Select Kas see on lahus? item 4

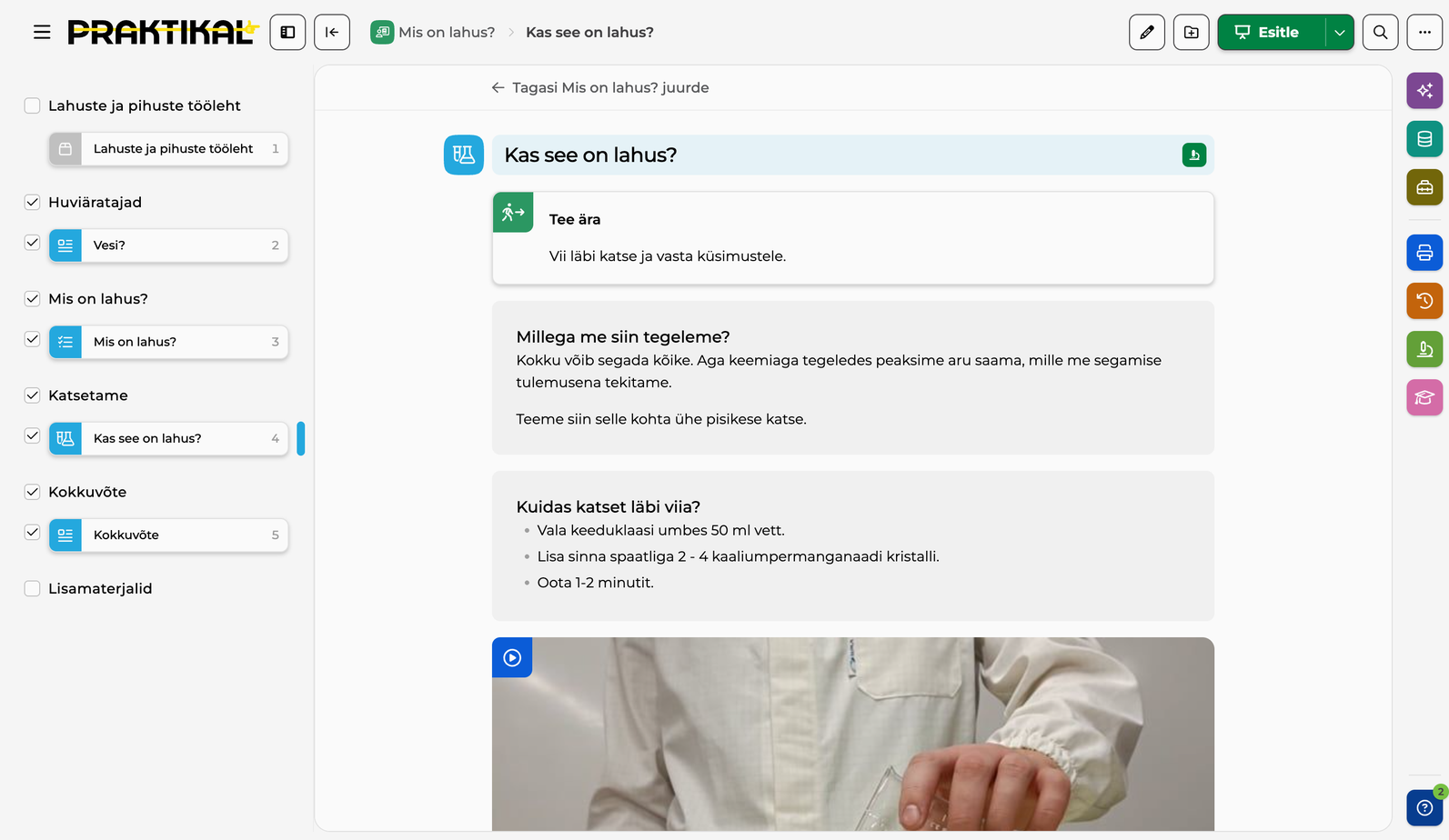tap(168, 438)
